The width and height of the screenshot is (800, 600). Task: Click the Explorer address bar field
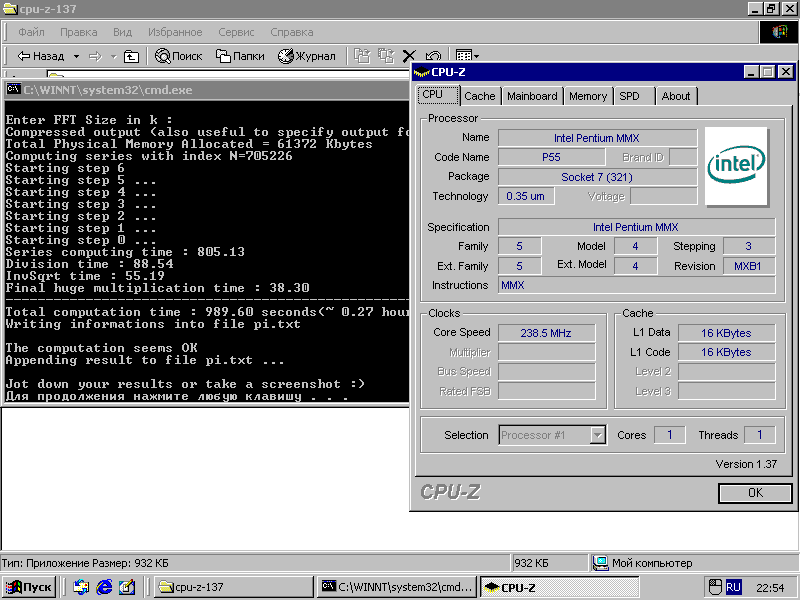[230, 74]
